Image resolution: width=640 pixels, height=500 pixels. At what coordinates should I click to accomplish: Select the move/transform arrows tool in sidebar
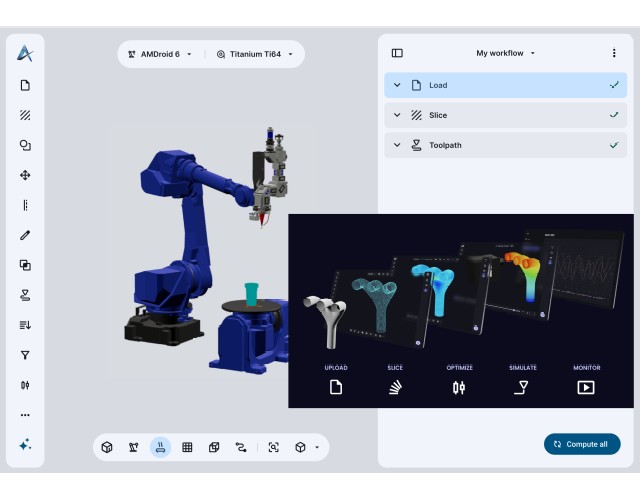point(25,175)
